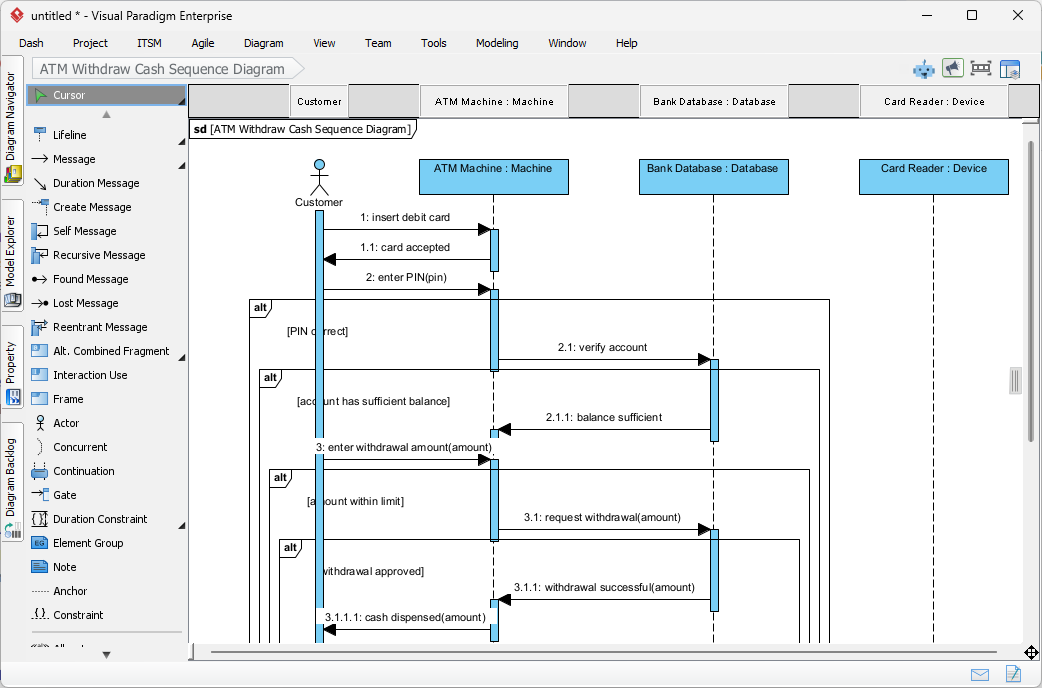
Task: Select the Lifeline tool in palette
Action: [x=69, y=135]
